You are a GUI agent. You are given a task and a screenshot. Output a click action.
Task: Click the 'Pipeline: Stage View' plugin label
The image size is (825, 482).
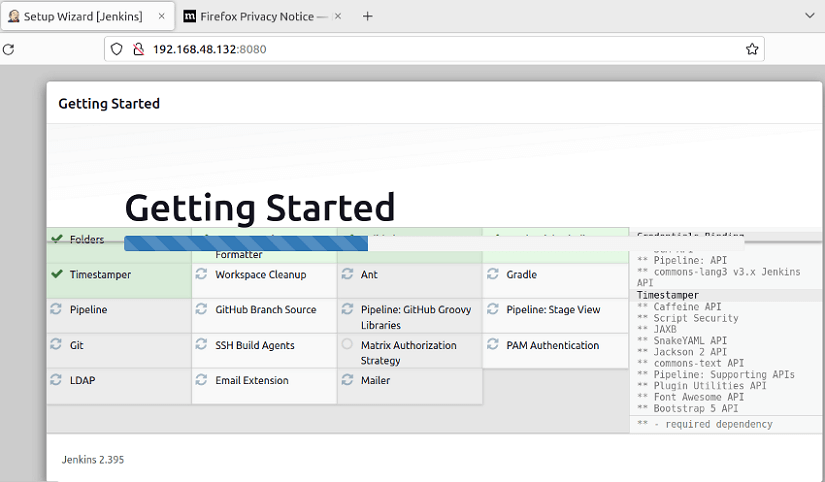[553, 309]
